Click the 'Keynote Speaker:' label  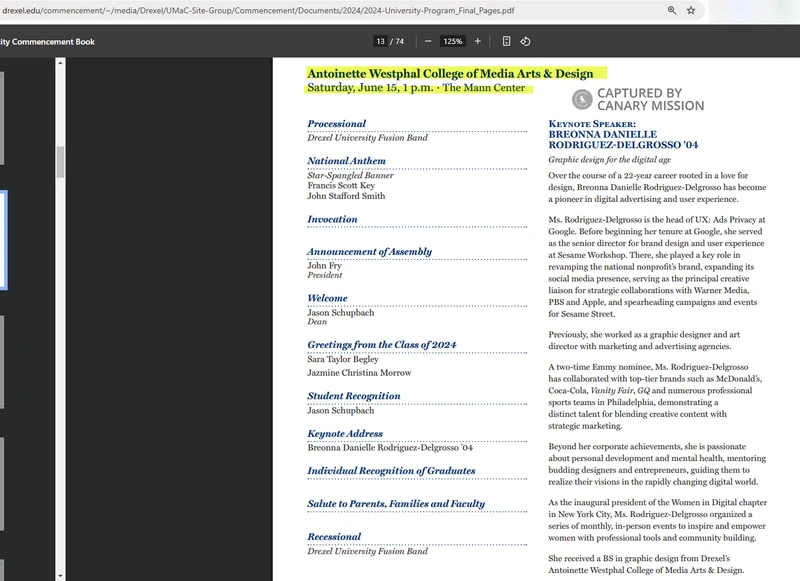pos(592,124)
